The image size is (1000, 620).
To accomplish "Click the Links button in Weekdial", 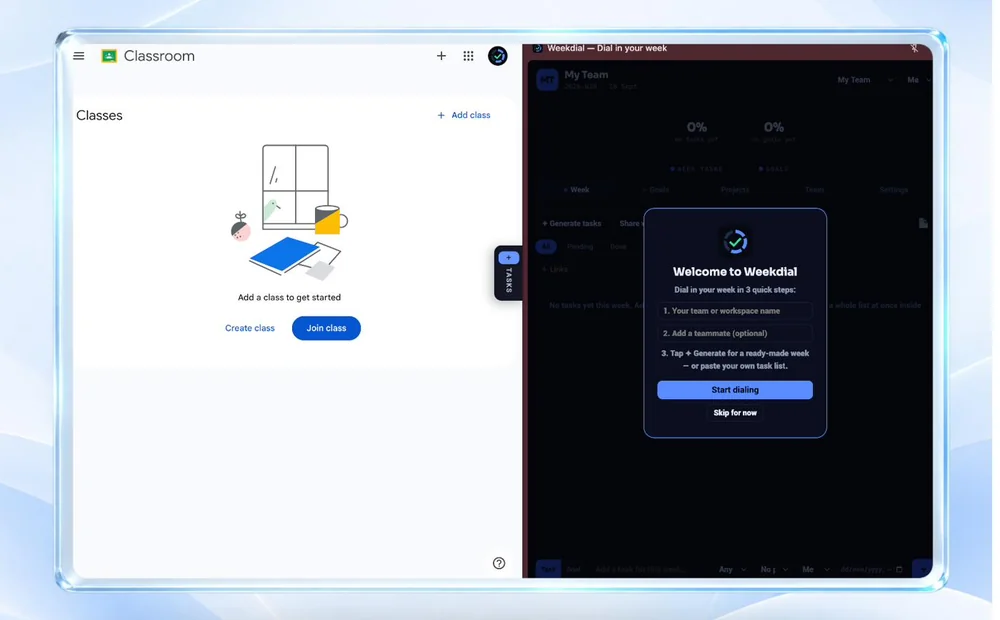I will click(555, 269).
